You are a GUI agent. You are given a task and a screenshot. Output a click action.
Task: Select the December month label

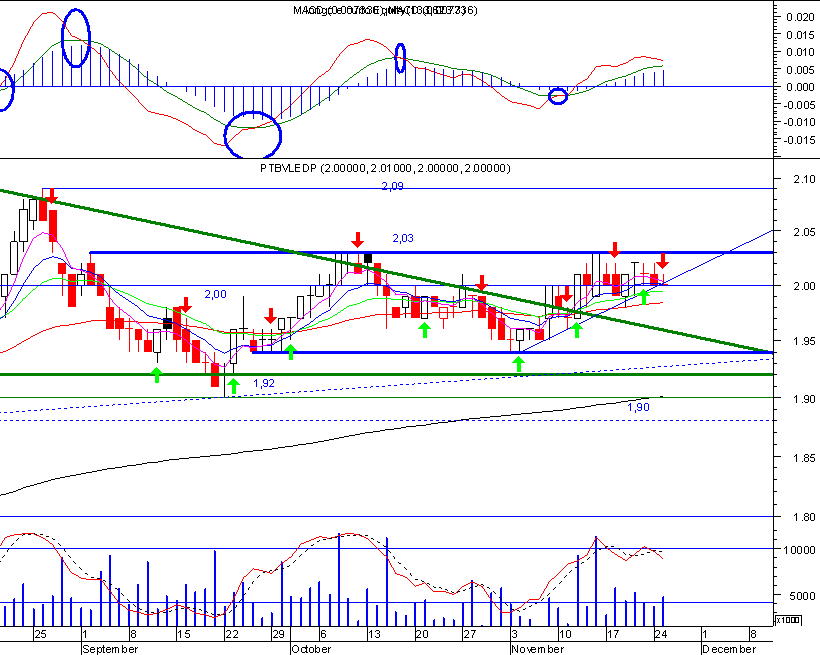[x=729, y=649]
